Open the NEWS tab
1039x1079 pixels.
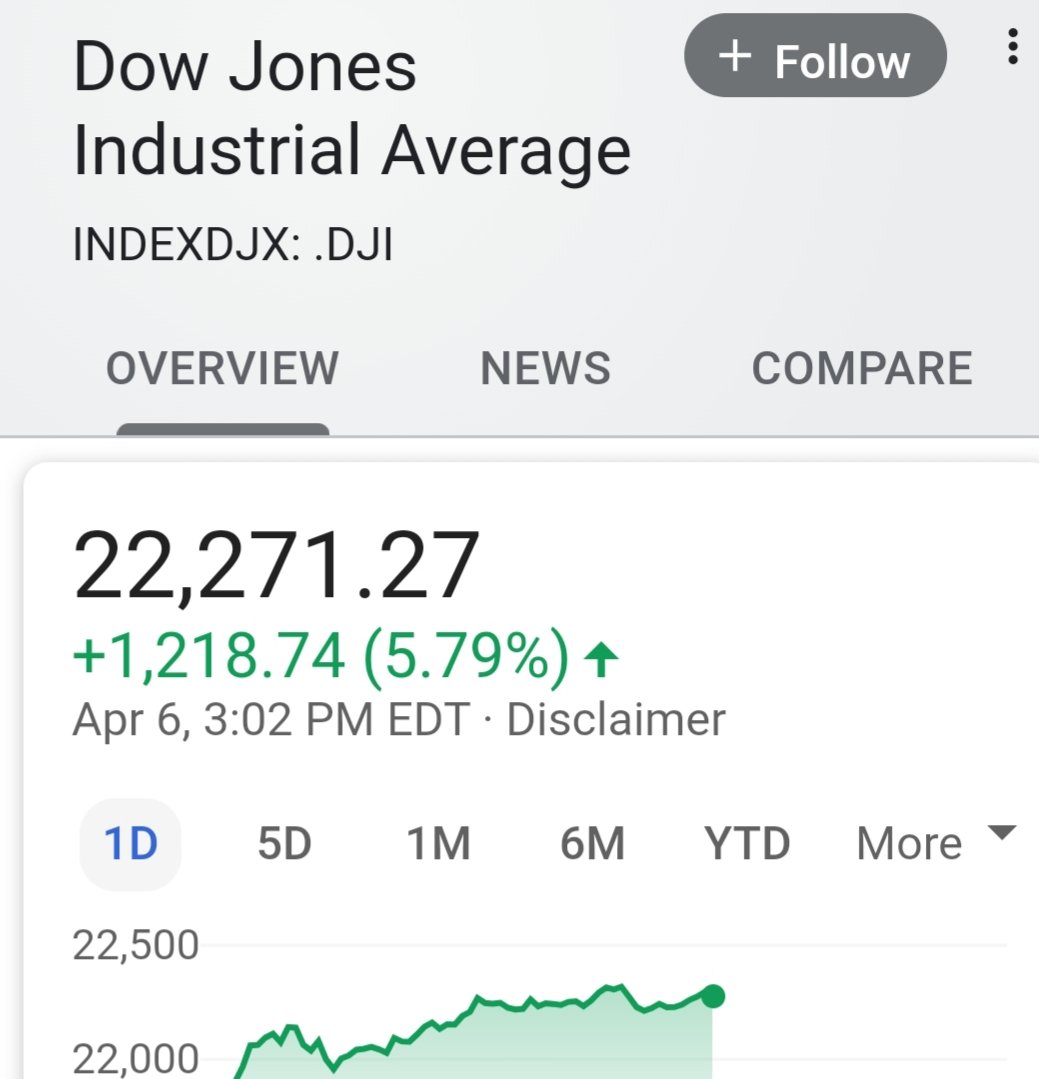pyautogui.click(x=545, y=368)
